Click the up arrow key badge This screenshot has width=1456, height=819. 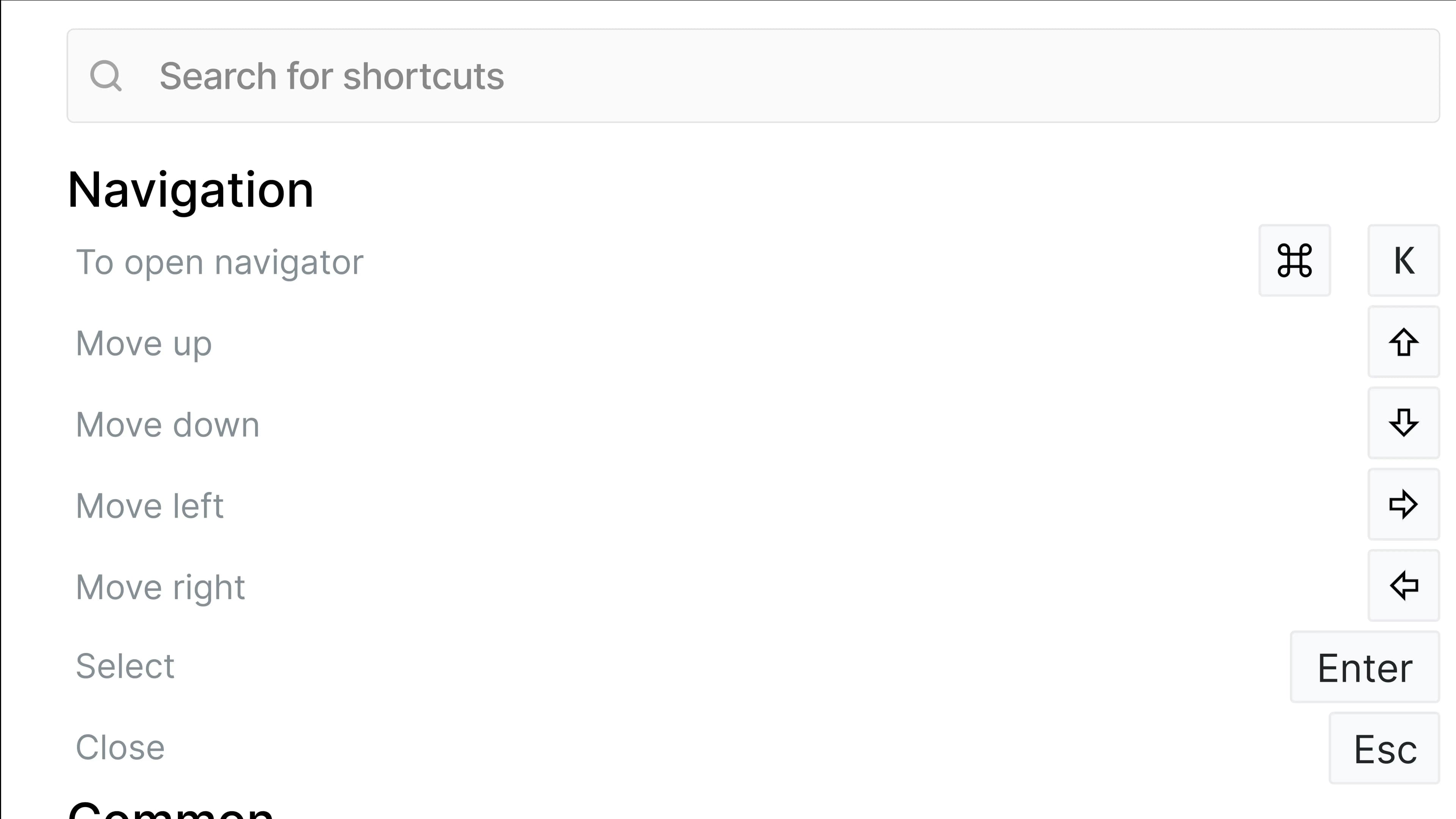[1403, 342]
